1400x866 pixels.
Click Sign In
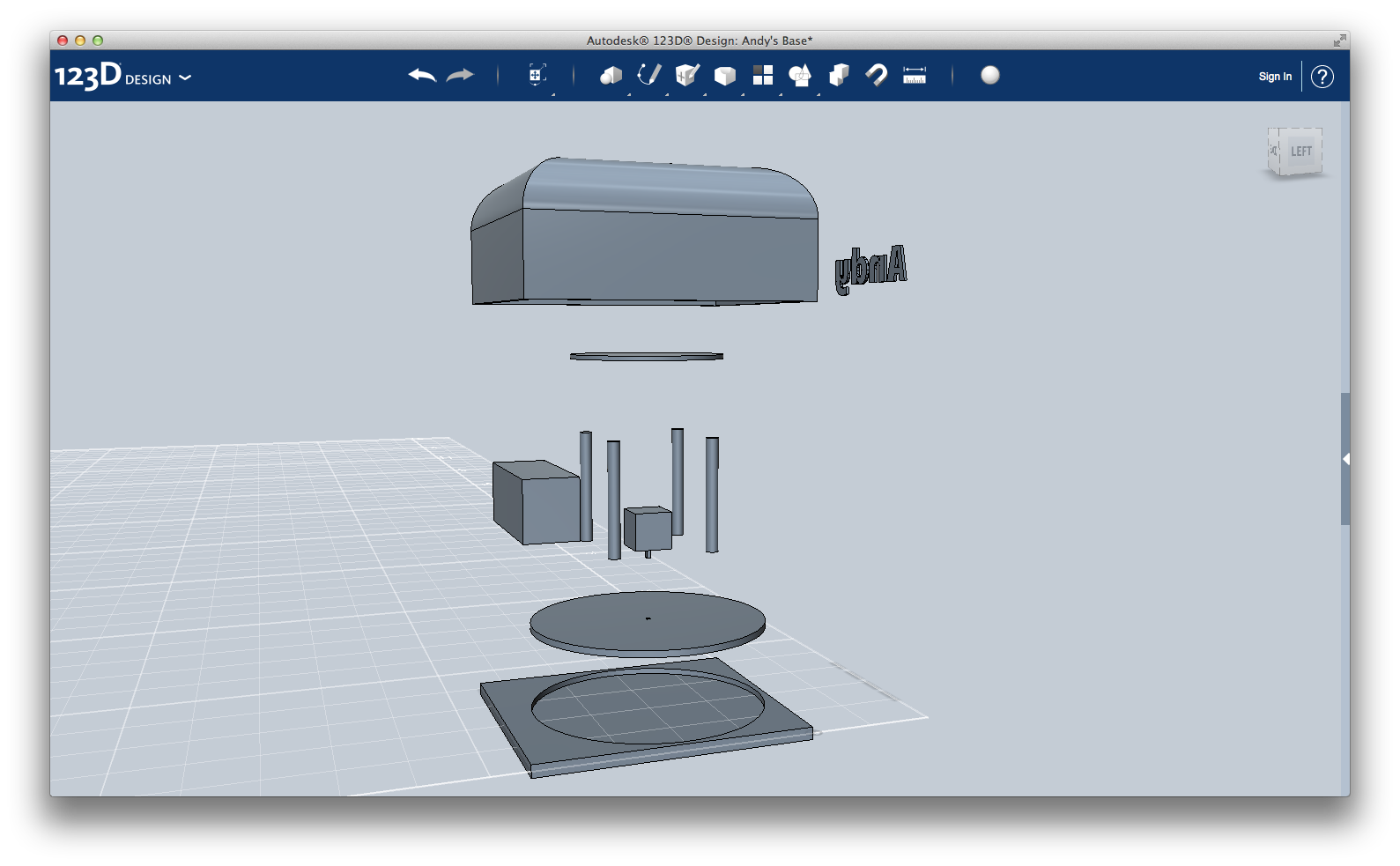pyautogui.click(x=1275, y=77)
